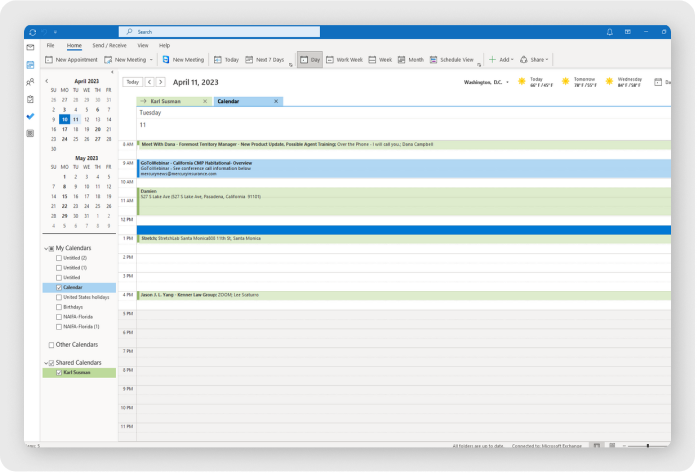Click the notification bell icon
The image size is (699, 476).
tap(610, 32)
